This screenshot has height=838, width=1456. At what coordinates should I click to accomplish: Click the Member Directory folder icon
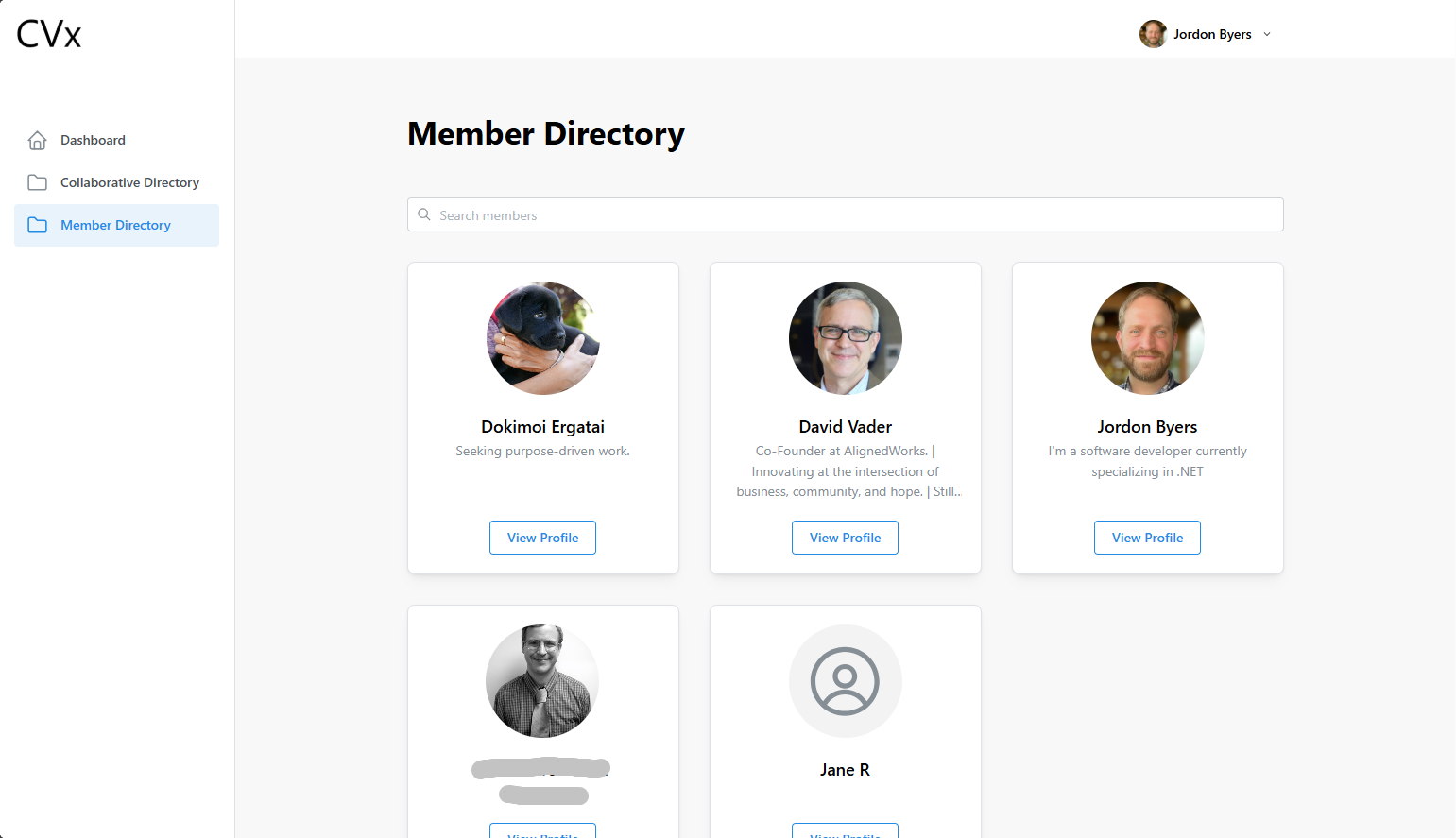37,225
